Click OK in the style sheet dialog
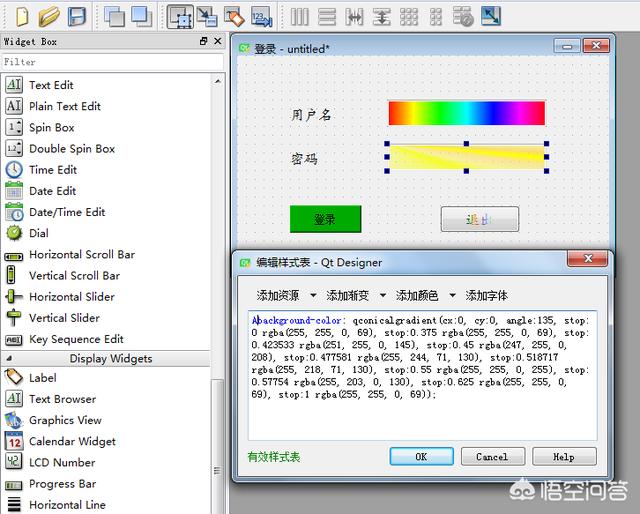 422,456
